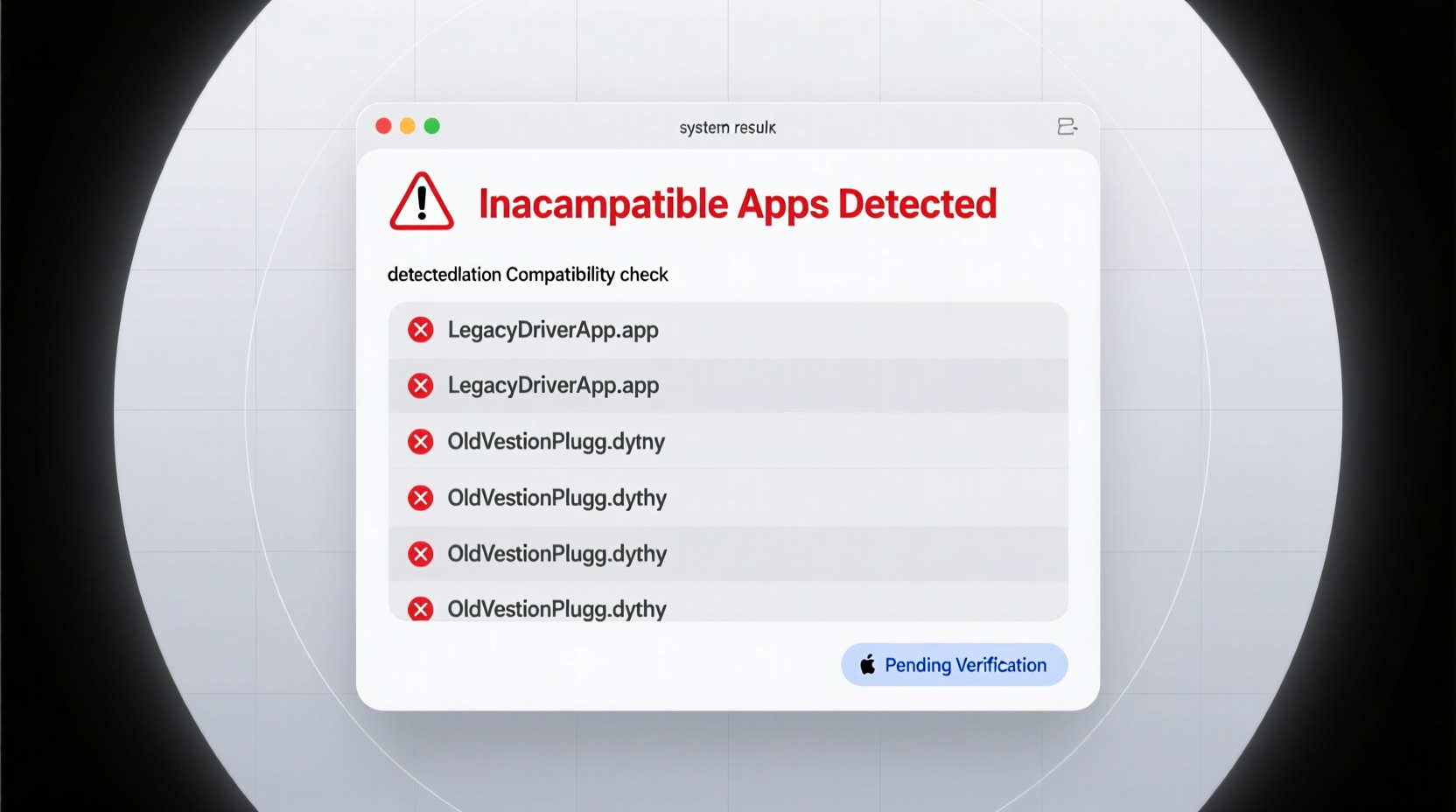The image size is (1456, 812).
Task: Zoom the window with the green button
Action: 432,126
